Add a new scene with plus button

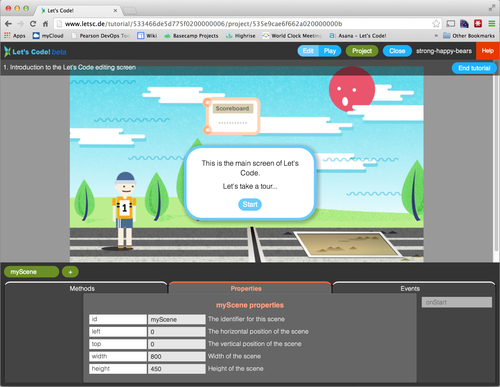tap(70, 272)
